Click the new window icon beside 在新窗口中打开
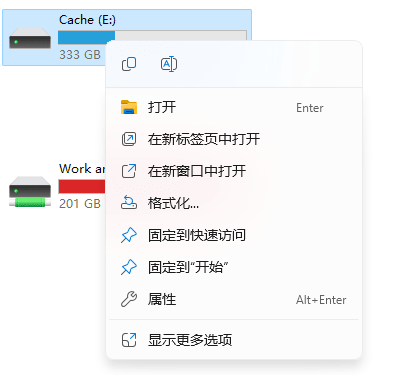 coord(129,171)
